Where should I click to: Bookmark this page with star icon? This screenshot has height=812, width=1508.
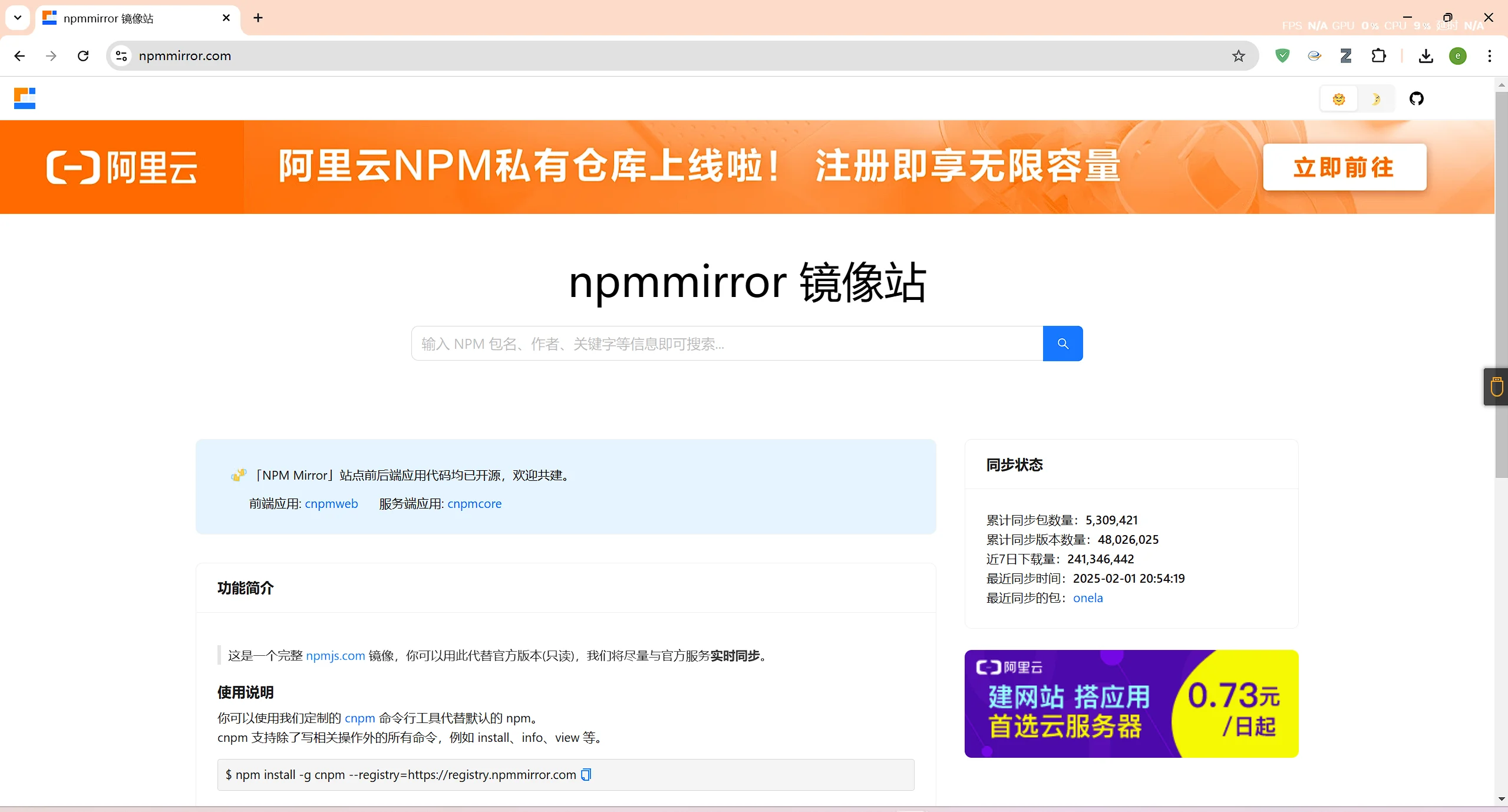1238,56
